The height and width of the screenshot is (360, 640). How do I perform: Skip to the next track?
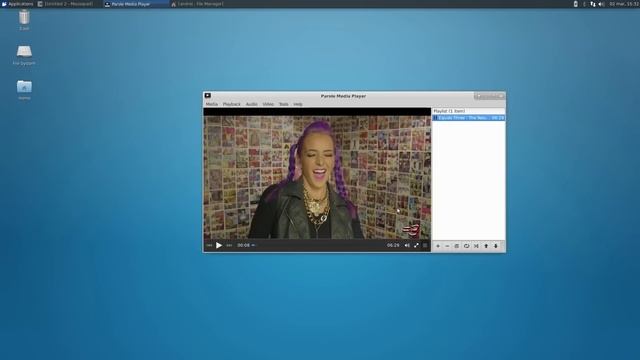[x=229, y=245]
